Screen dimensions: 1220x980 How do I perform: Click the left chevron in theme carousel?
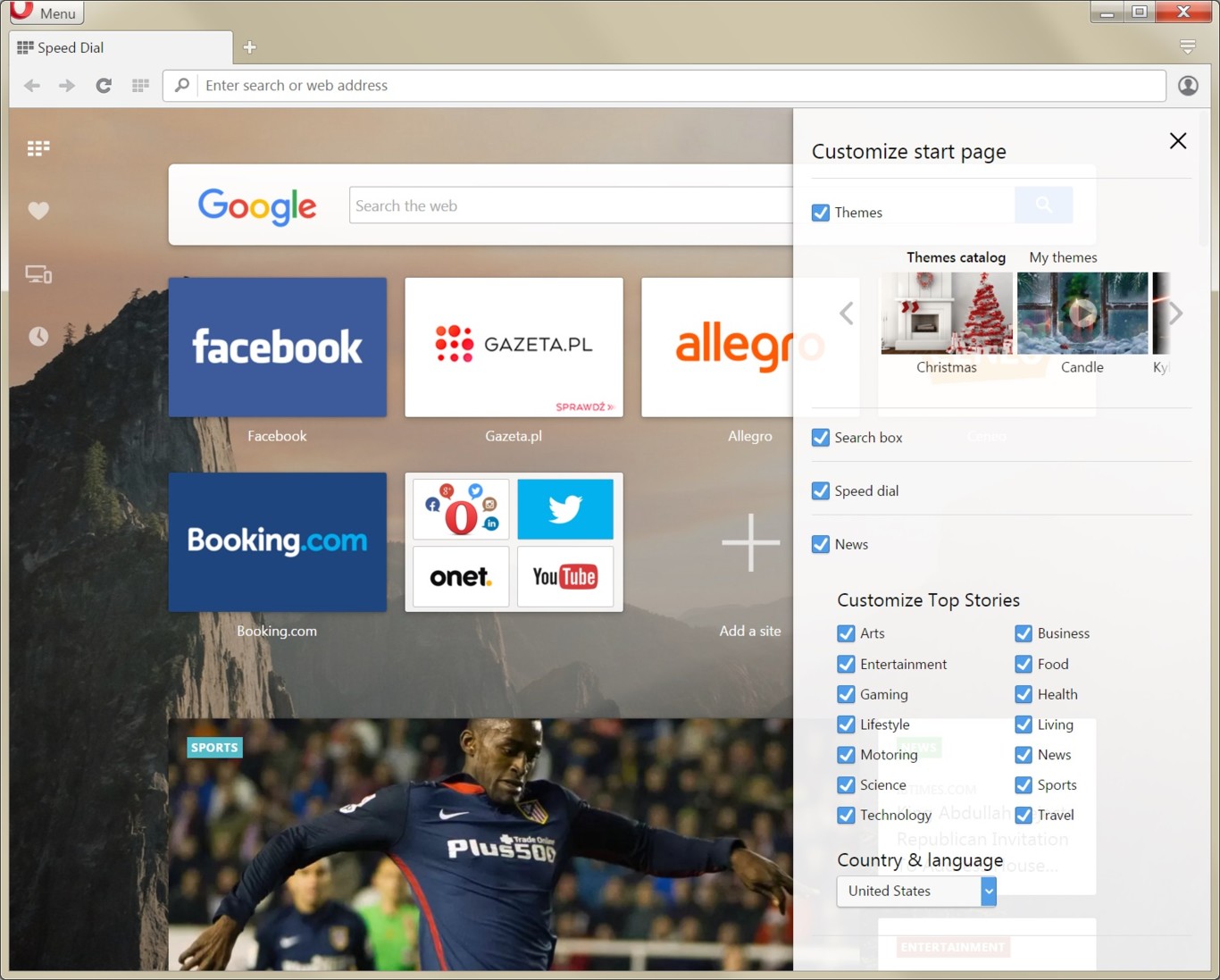pyautogui.click(x=846, y=314)
